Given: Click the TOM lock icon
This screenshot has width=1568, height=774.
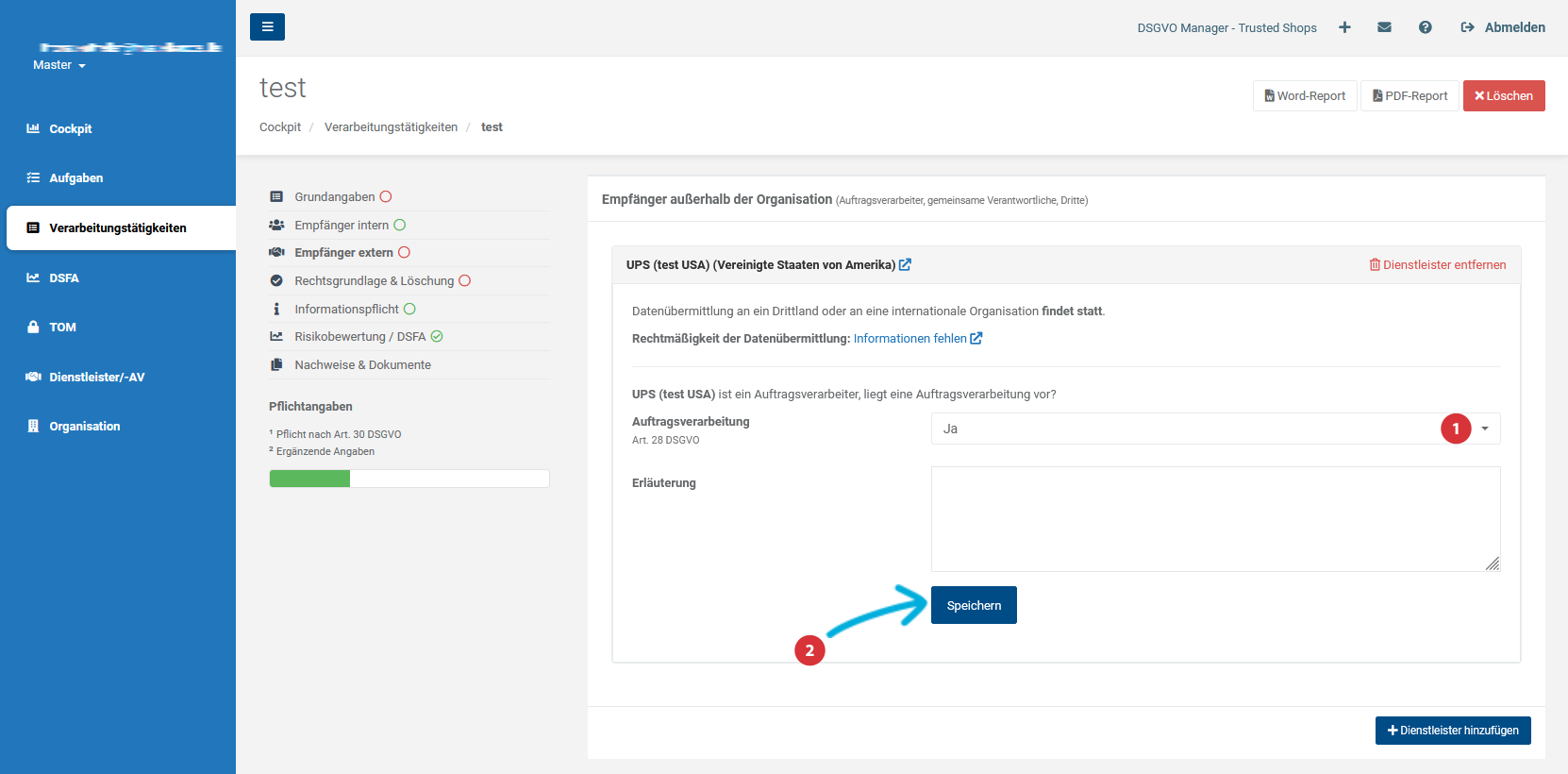Looking at the screenshot, I should point(33,327).
